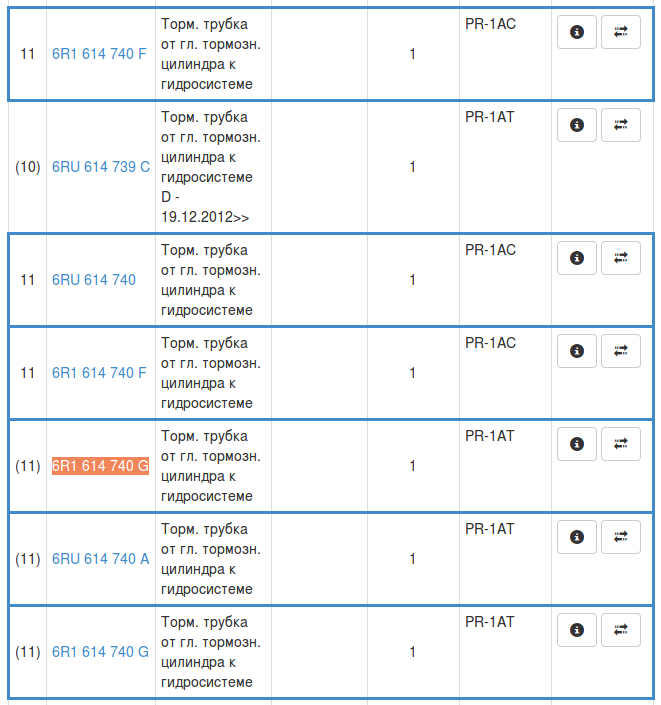Open info icon for 6RU 614 739 C
Viewport: 661px width, 705px height.
coord(576,125)
